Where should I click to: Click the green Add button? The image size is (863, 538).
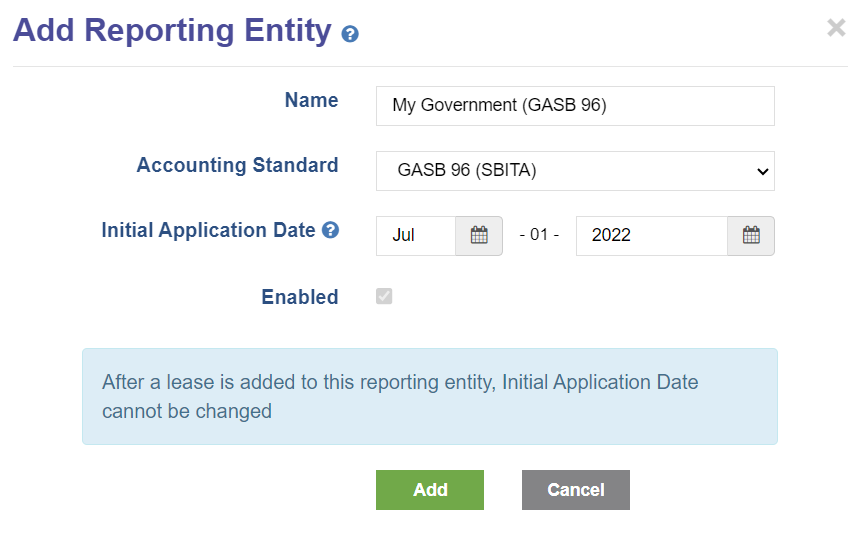click(430, 490)
